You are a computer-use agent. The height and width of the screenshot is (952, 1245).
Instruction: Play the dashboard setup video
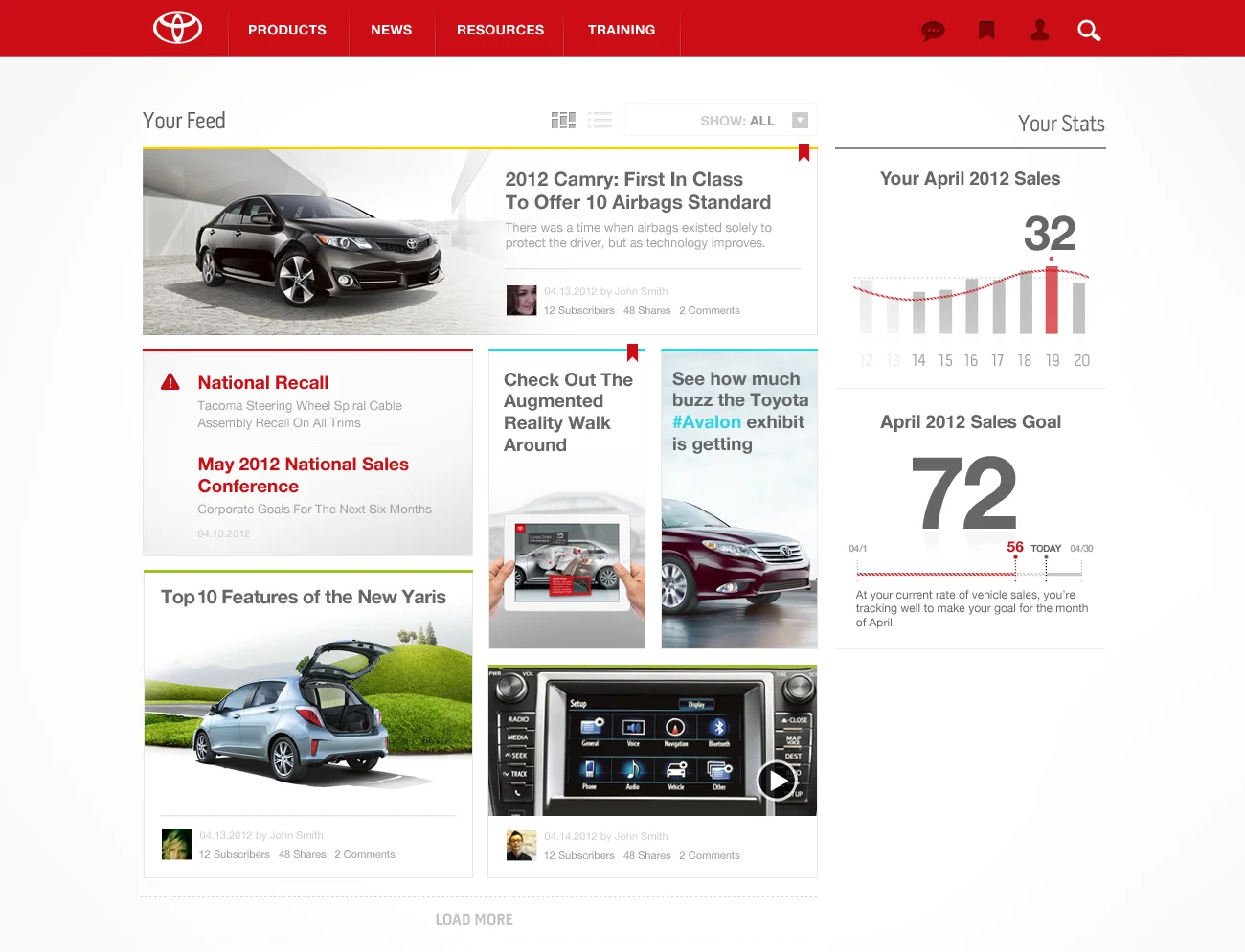coord(778,781)
